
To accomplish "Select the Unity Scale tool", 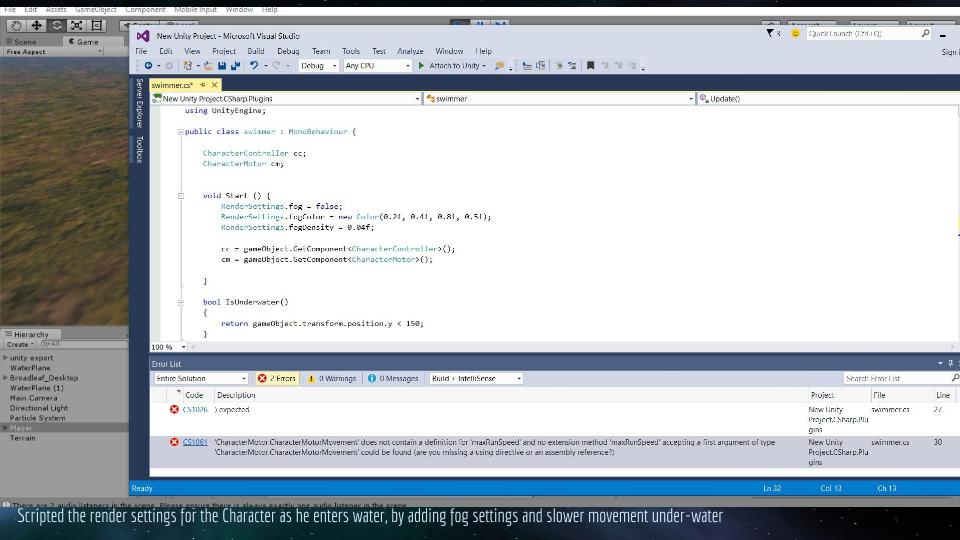I will pos(76,25).
